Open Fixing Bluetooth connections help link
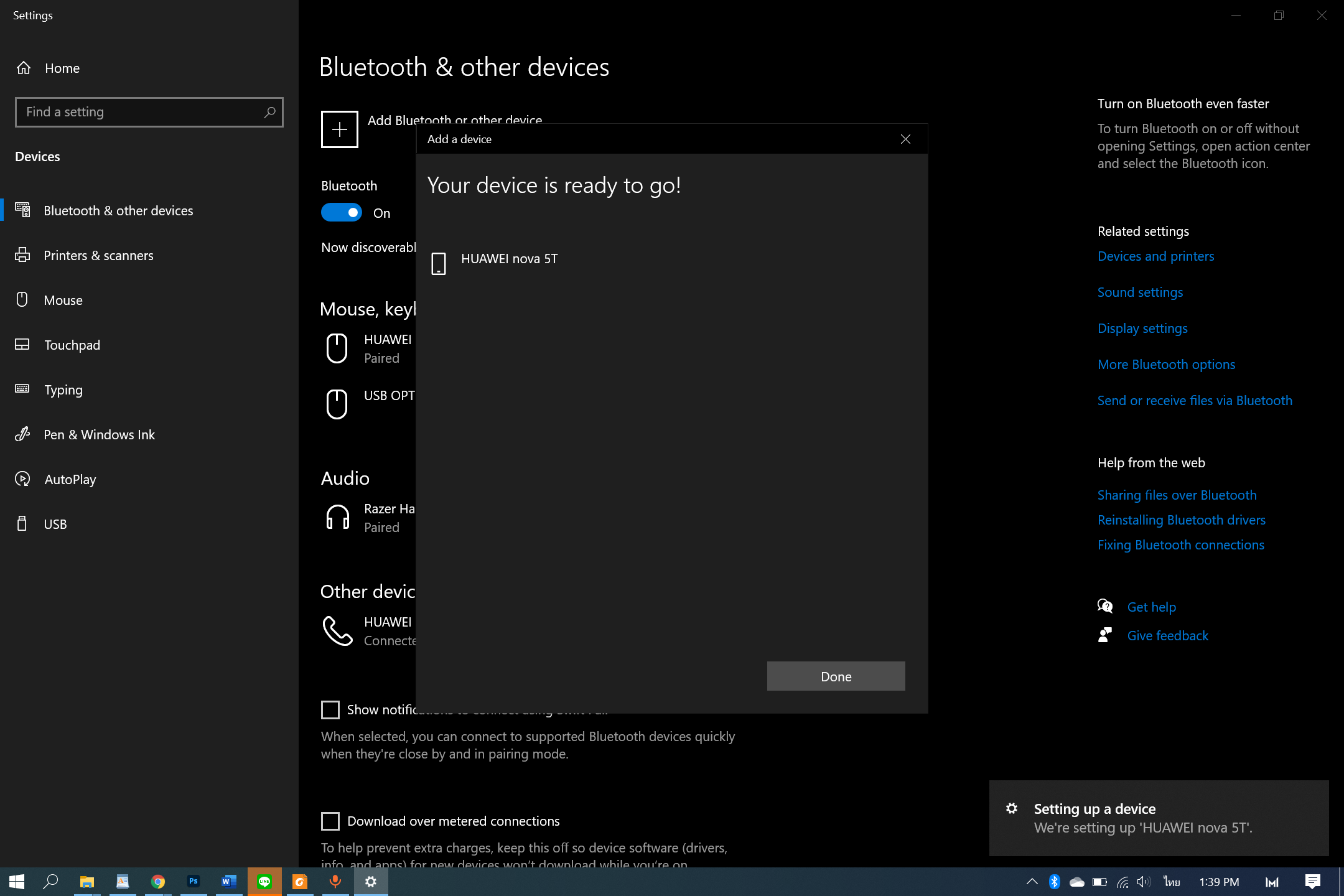Viewport: 1344px width, 896px height. click(1180, 545)
